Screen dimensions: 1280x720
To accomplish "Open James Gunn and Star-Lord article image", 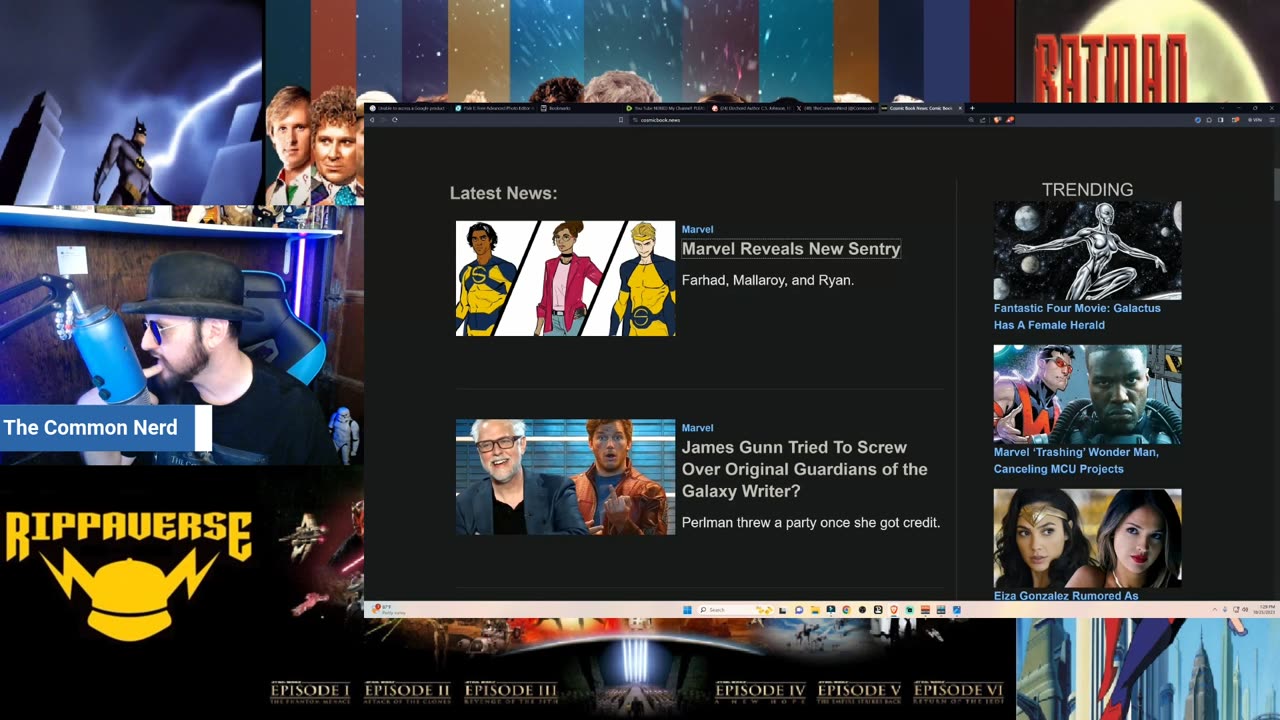I will tap(565, 477).
